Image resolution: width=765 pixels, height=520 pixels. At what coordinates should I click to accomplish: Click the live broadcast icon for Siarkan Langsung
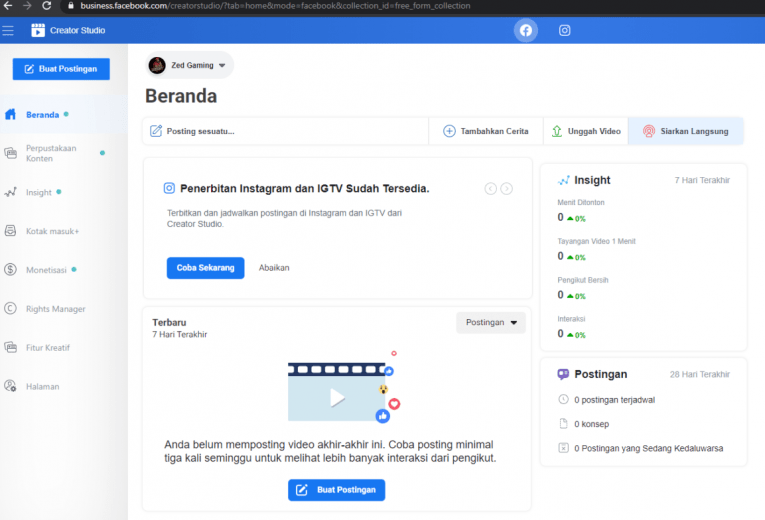click(x=649, y=131)
